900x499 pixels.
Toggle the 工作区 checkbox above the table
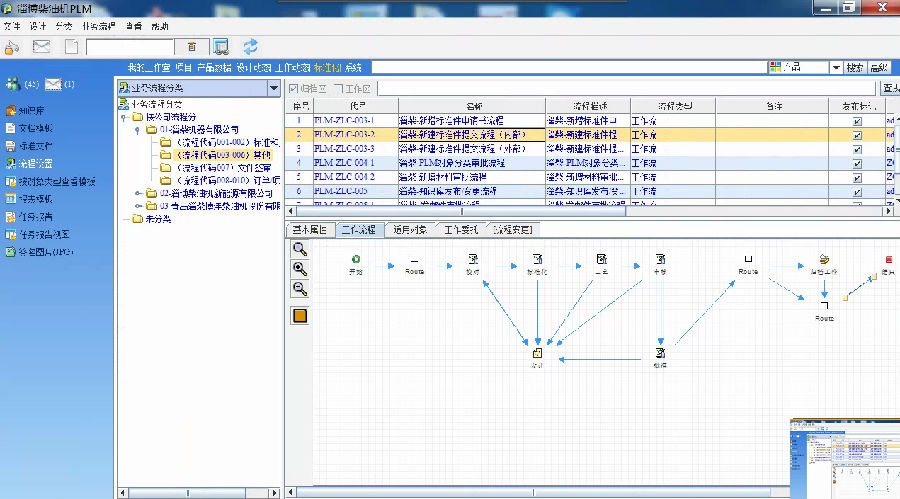coord(338,89)
